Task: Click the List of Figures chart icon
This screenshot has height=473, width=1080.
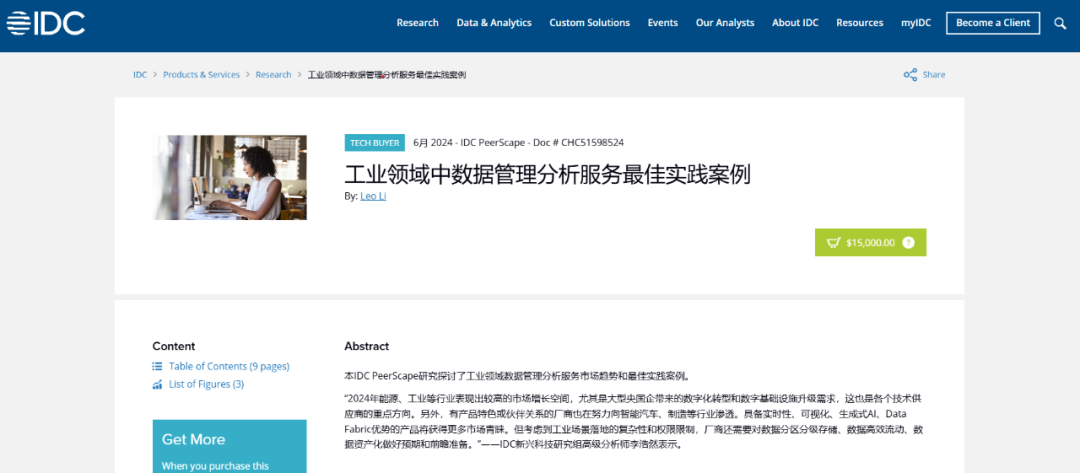Action: point(157,384)
